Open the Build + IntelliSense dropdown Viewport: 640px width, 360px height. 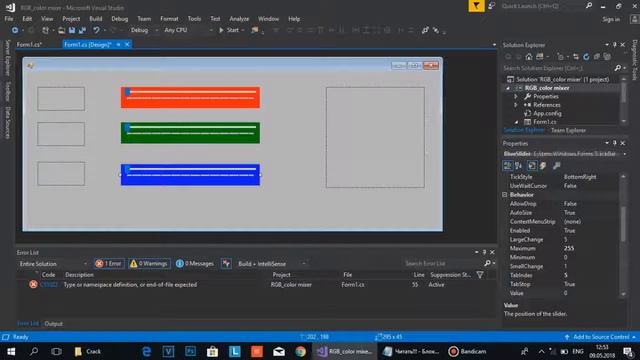[x=271, y=264]
